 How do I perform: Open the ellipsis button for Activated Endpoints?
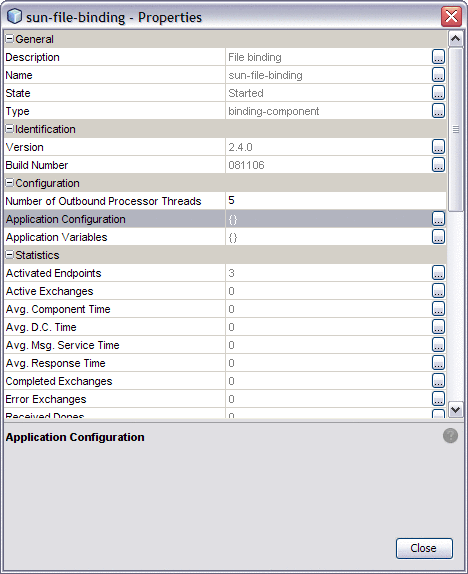coord(438,273)
